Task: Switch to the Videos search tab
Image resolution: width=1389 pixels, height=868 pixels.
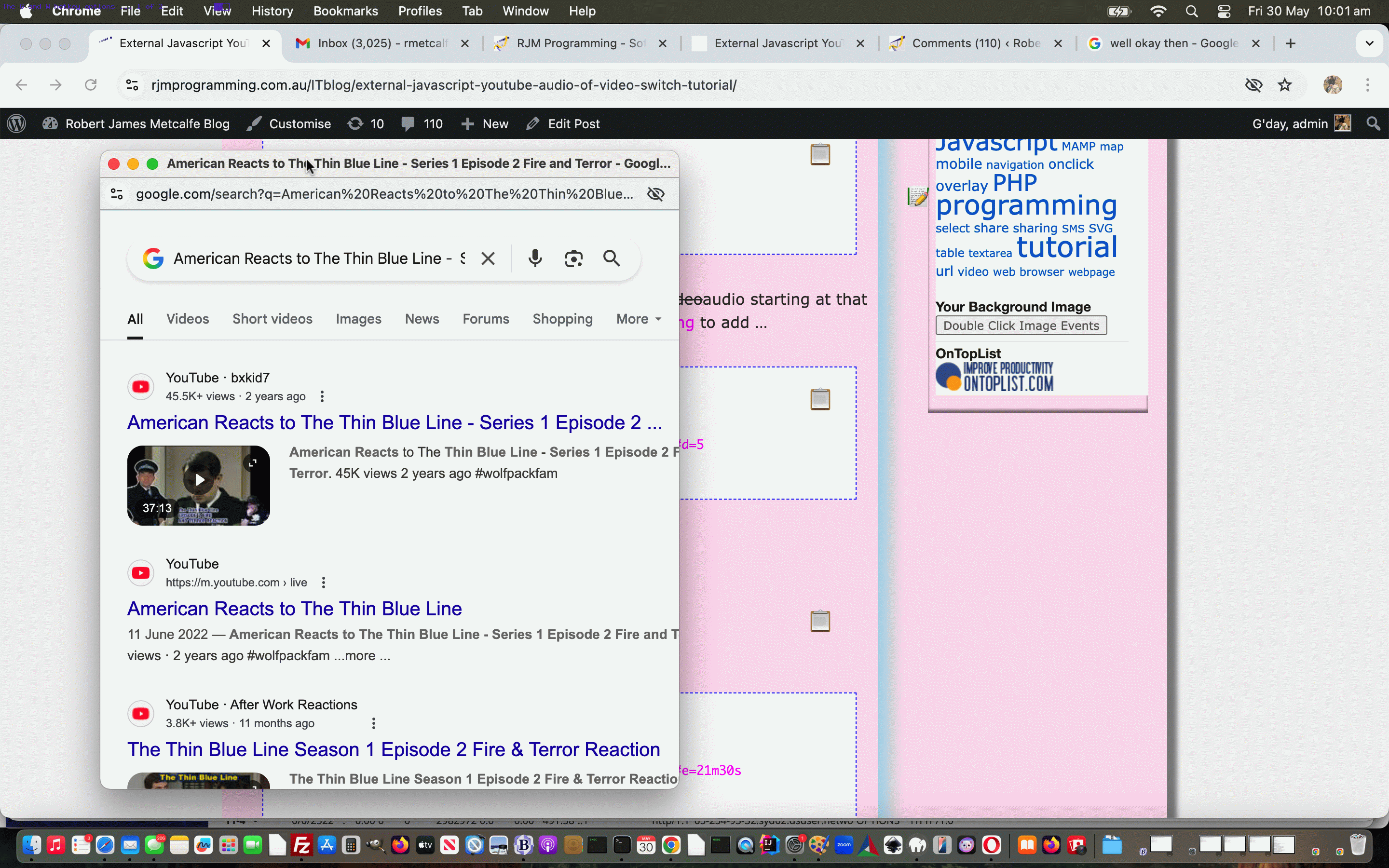Action: point(188,319)
